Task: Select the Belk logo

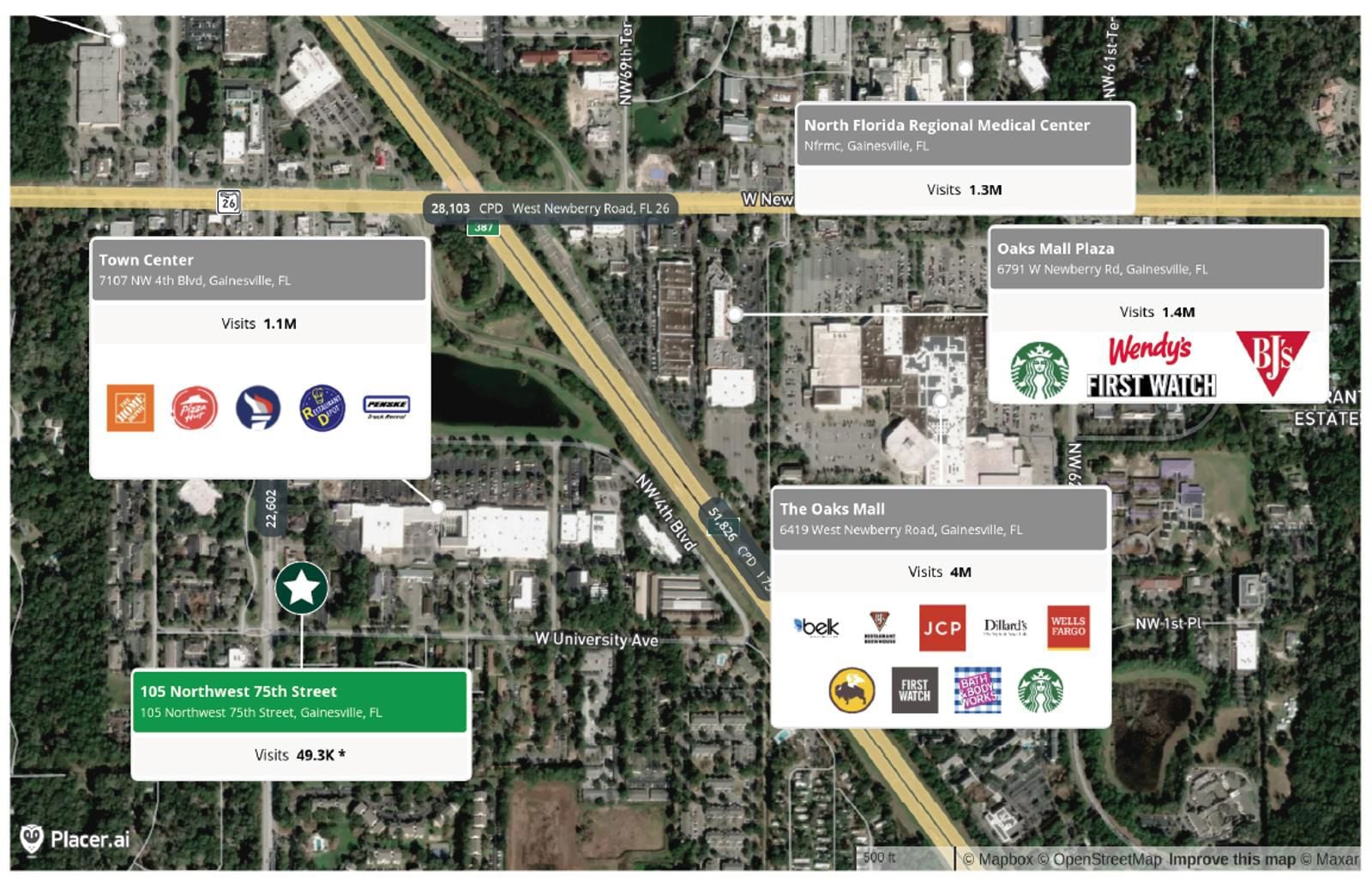Action: point(816,627)
